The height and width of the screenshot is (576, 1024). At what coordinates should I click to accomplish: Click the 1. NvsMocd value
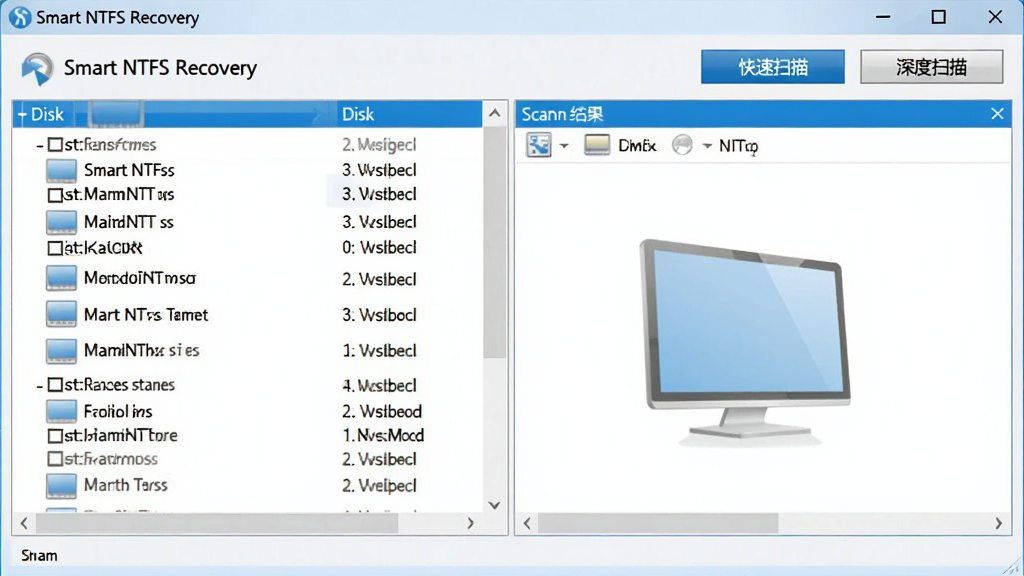(383, 436)
